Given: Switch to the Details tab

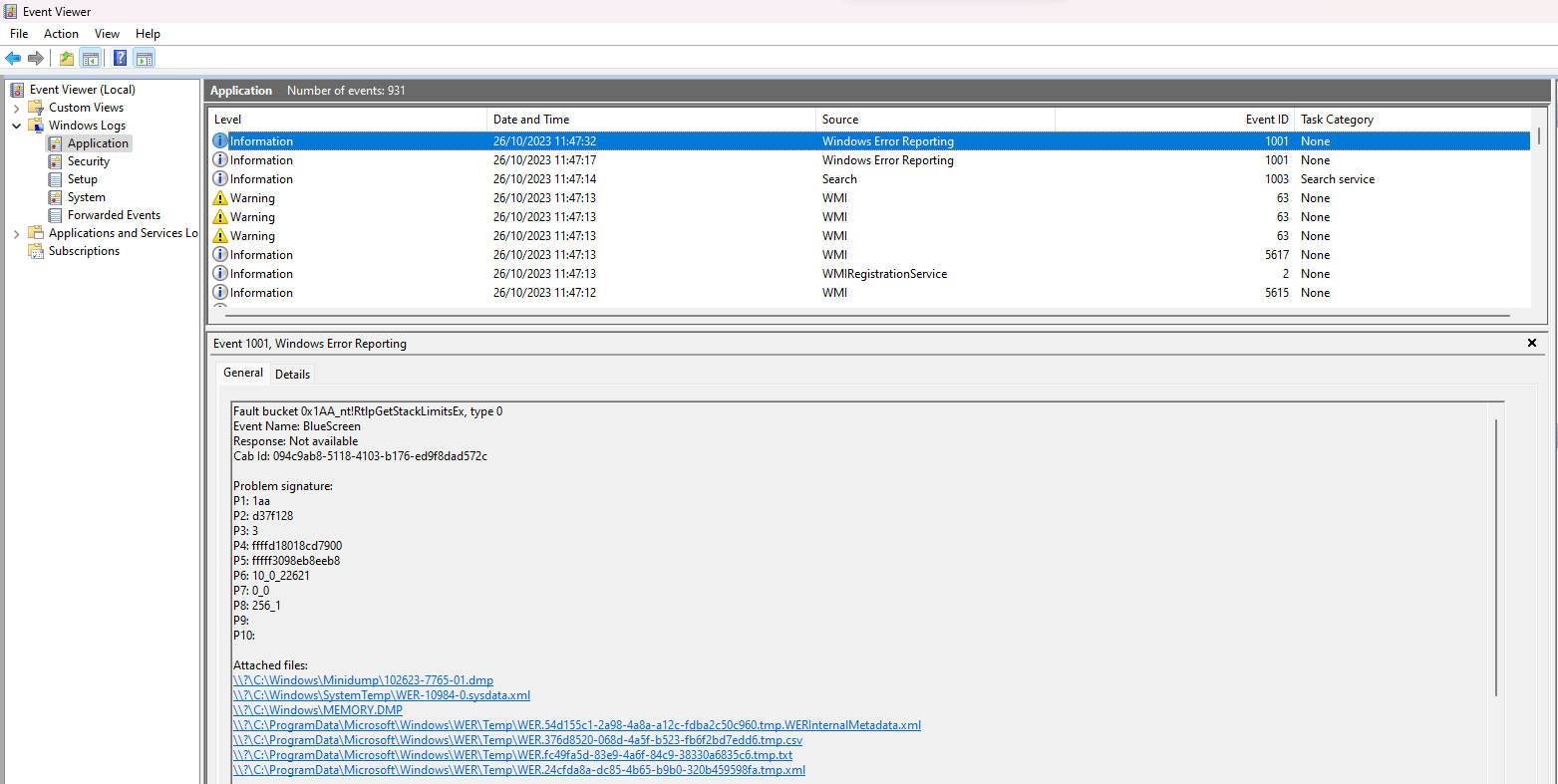Looking at the screenshot, I should coord(292,374).
